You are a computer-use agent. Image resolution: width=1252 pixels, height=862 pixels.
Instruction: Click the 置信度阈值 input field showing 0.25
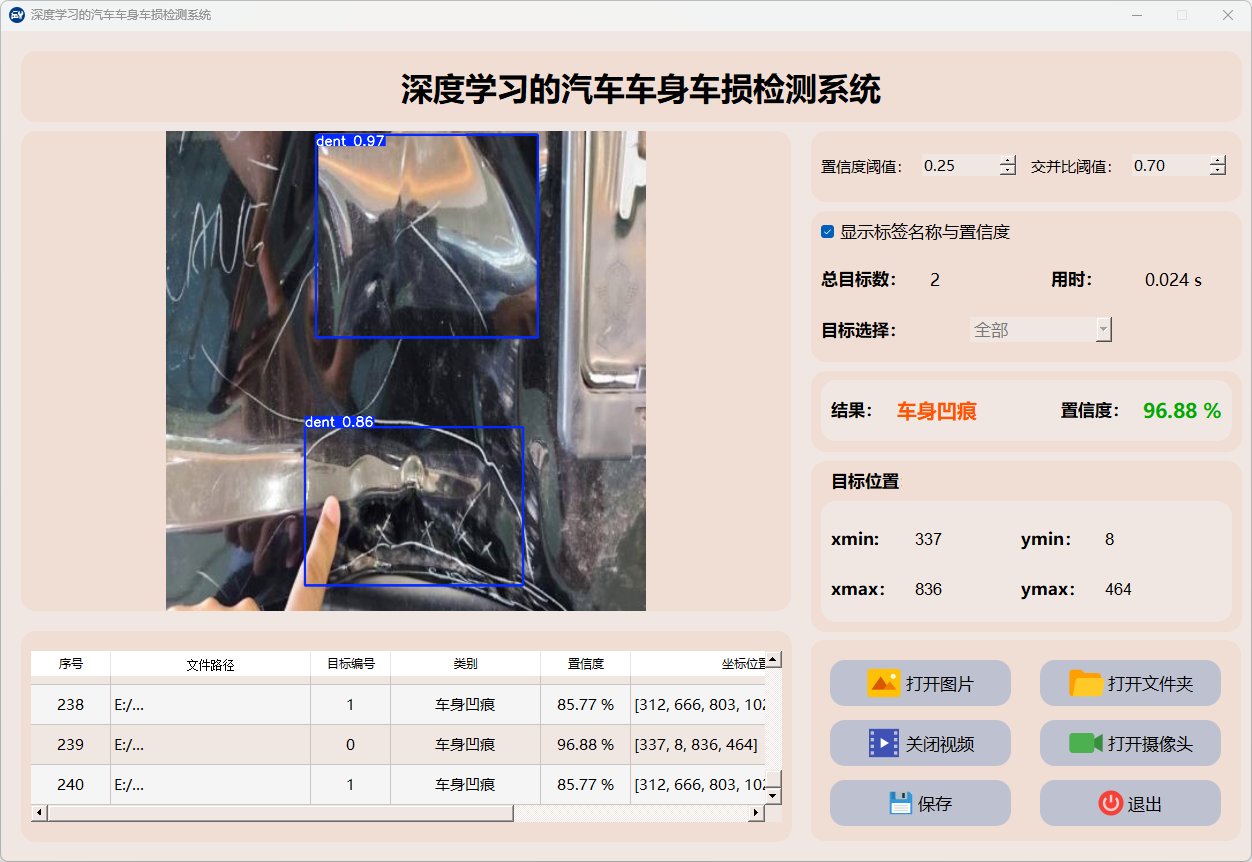pos(958,166)
